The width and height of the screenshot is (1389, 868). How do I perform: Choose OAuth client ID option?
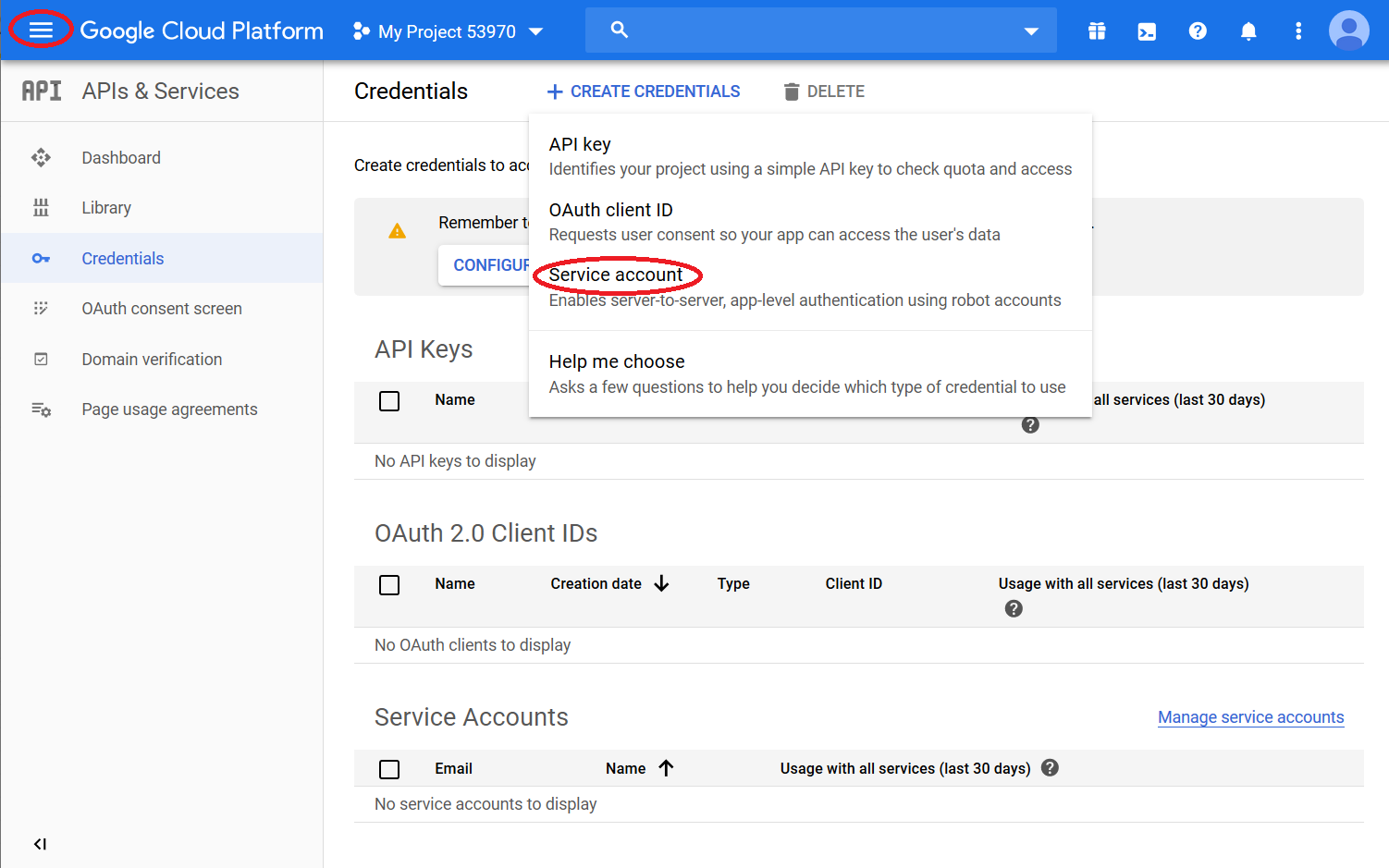[x=810, y=222]
